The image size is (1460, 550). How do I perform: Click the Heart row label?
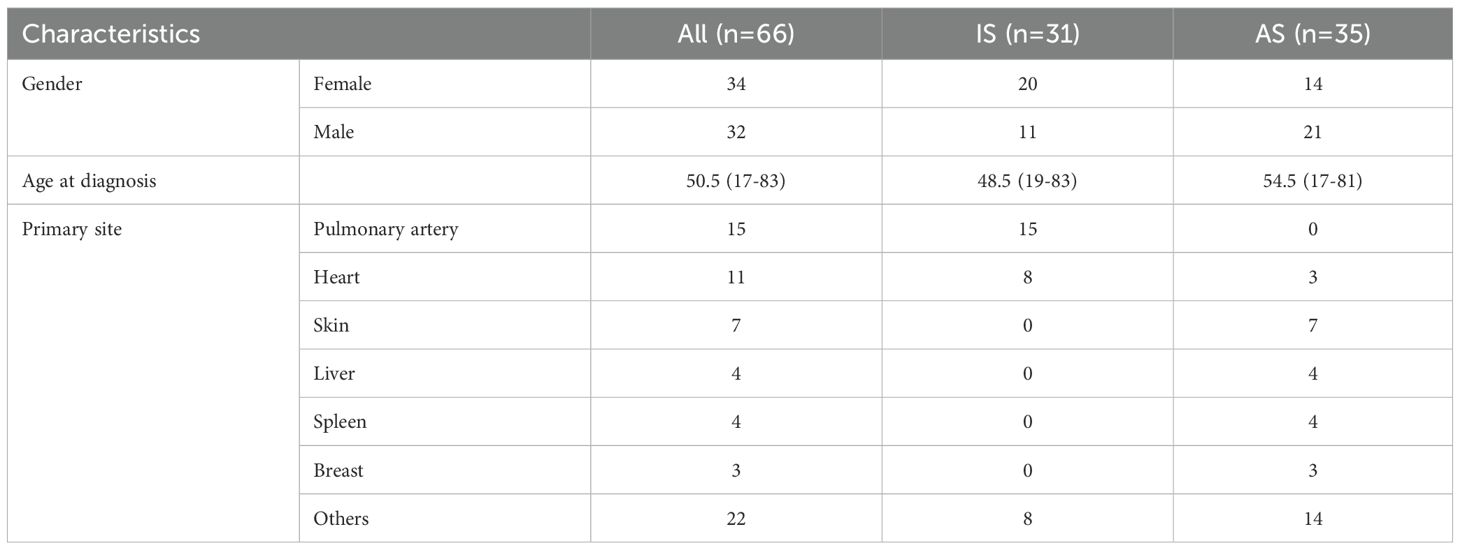337,277
